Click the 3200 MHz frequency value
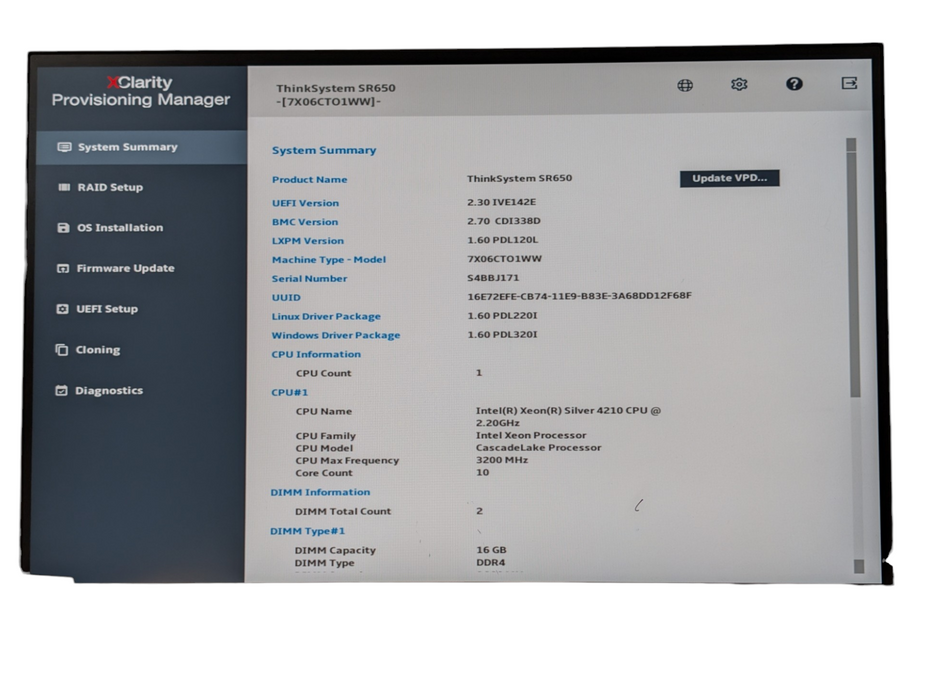The width and height of the screenshot is (930, 700). 501,460
